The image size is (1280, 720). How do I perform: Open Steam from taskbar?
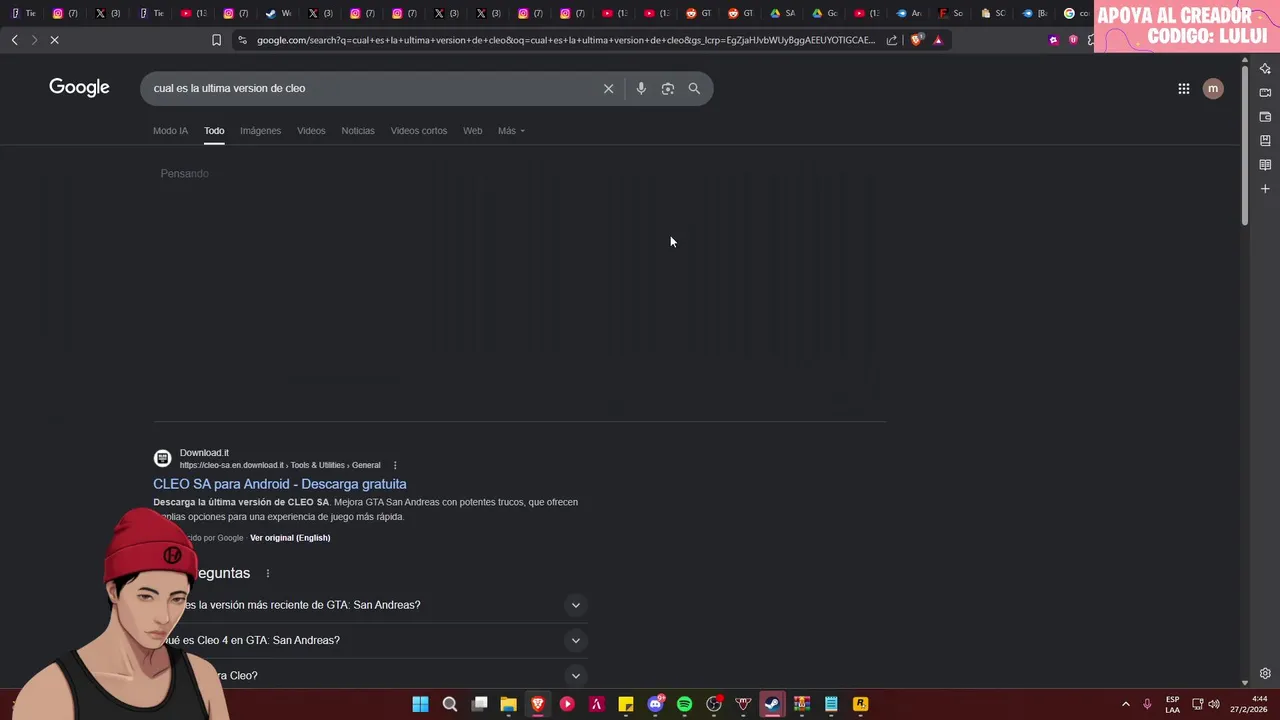coord(772,704)
